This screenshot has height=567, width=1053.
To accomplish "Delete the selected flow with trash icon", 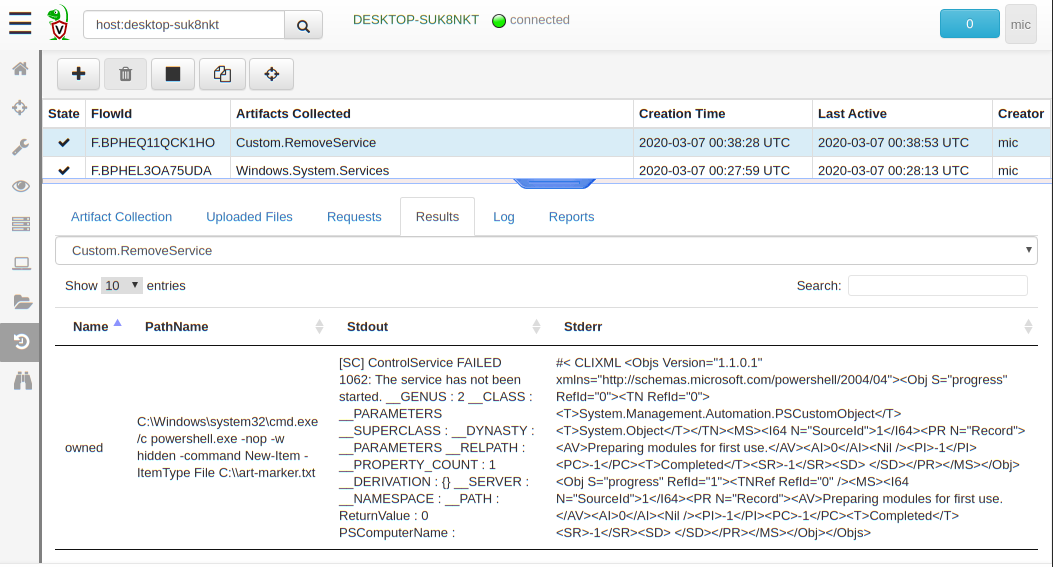I will click(125, 74).
